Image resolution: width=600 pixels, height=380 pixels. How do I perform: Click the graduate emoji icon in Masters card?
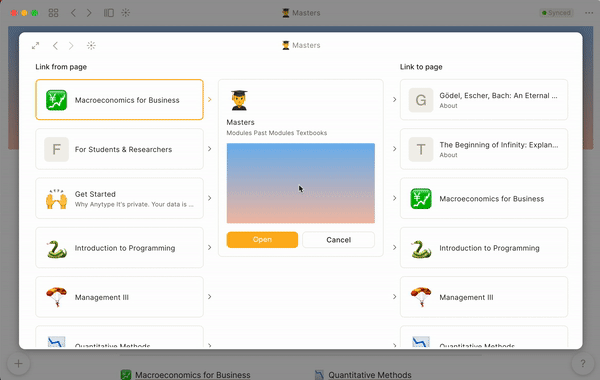pos(239,100)
